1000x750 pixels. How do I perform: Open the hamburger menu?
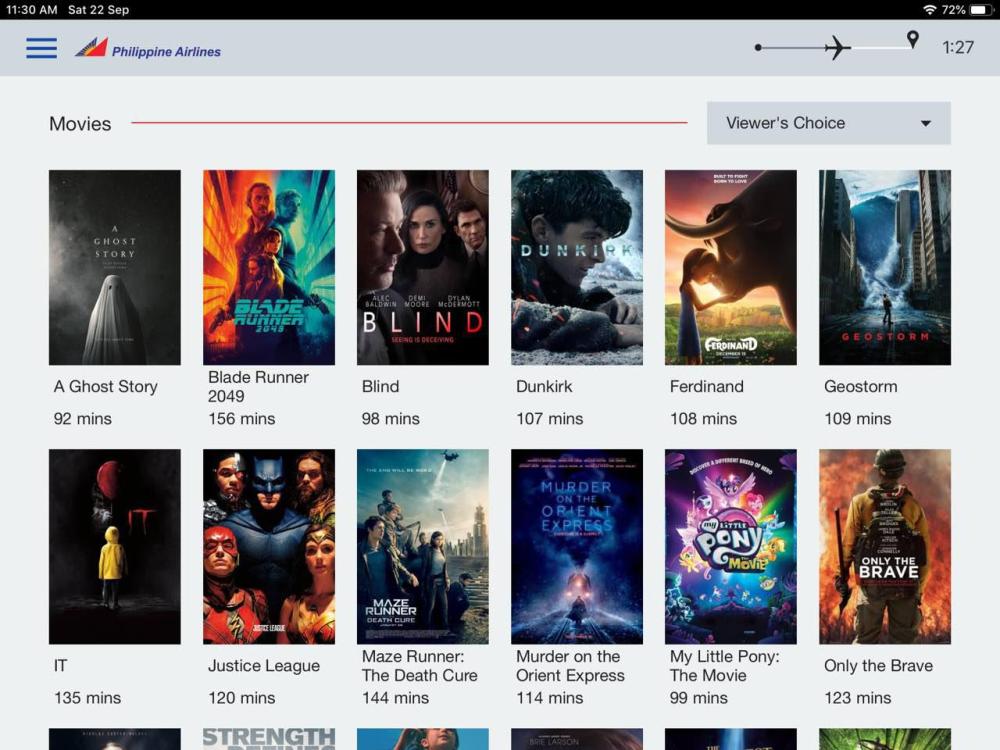[41, 48]
